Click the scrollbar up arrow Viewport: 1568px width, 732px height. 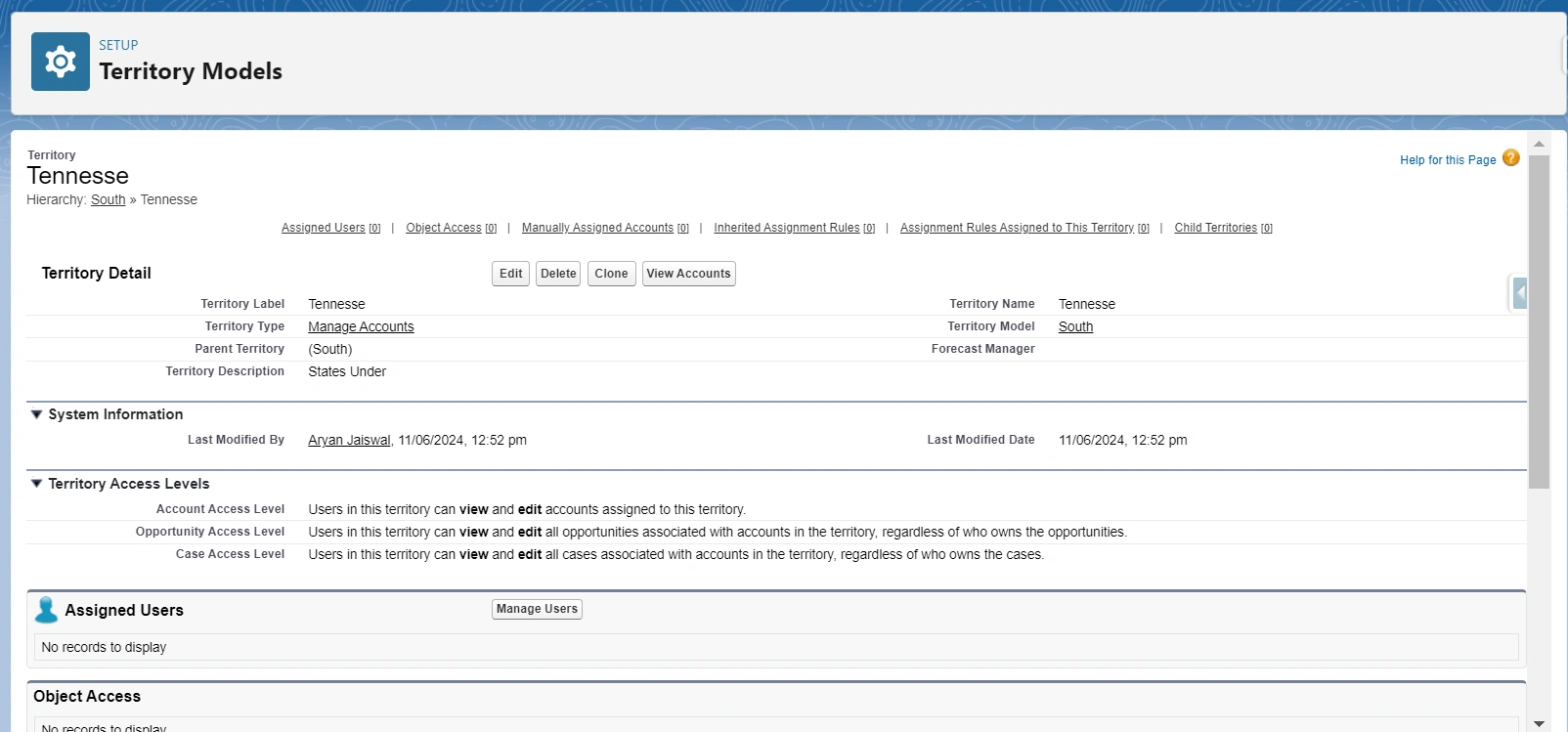pyautogui.click(x=1539, y=144)
